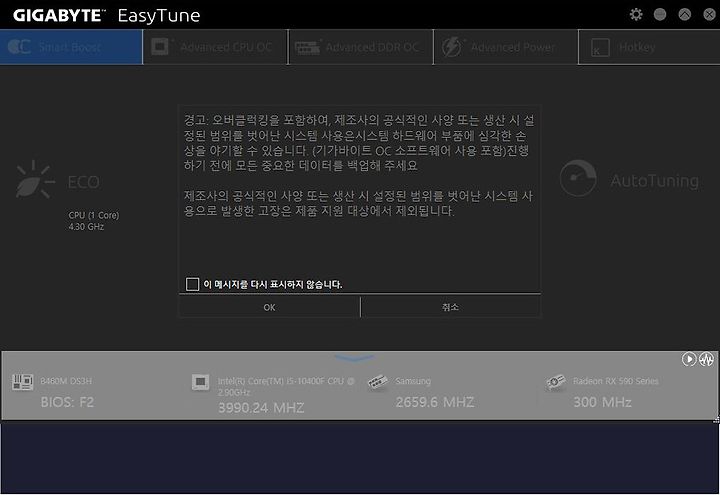The image size is (720, 495).
Task: Confirm the warning with OK
Action: pos(270,307)
